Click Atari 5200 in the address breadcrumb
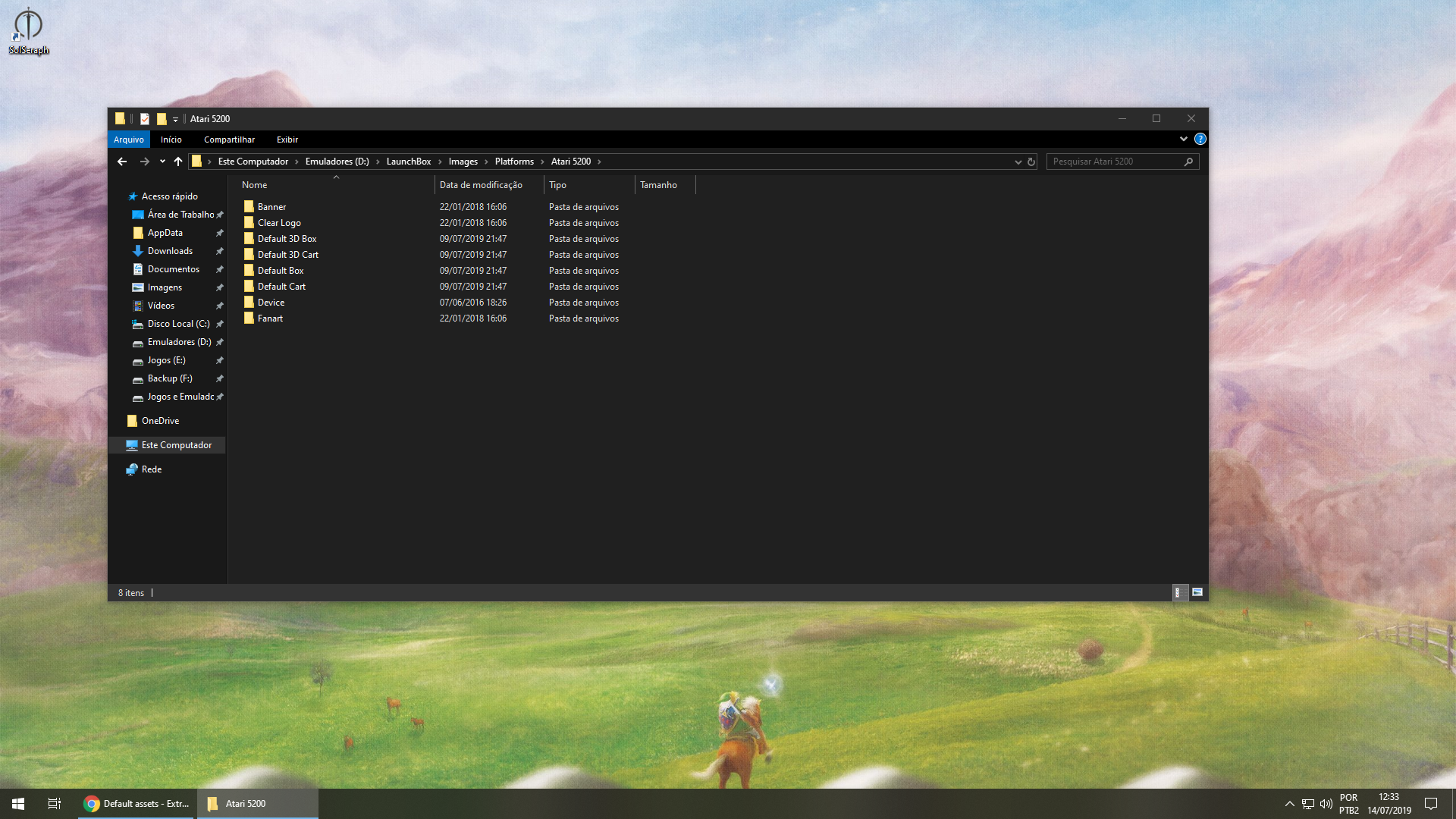 pyautogui.click(x=570, y=162)
